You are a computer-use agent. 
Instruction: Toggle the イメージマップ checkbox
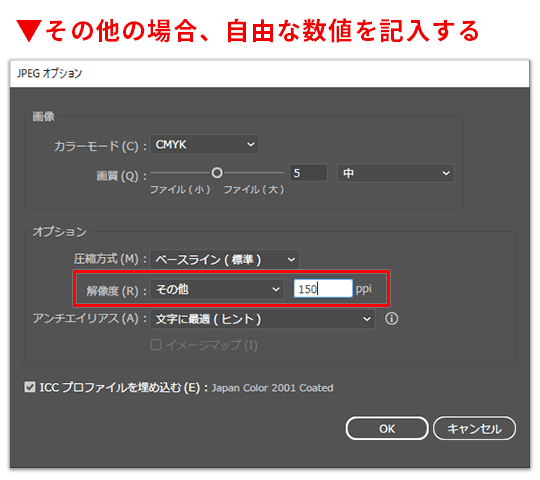(x=156, y=344)
